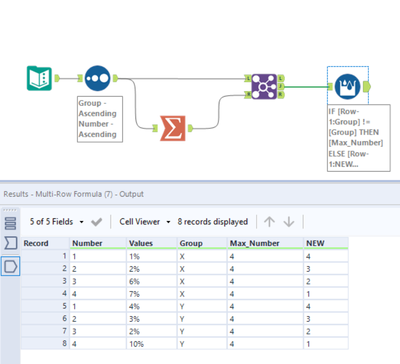Click the Multi-Row Formula annotation box
400x364 pixels.
[x=359, y=138]
